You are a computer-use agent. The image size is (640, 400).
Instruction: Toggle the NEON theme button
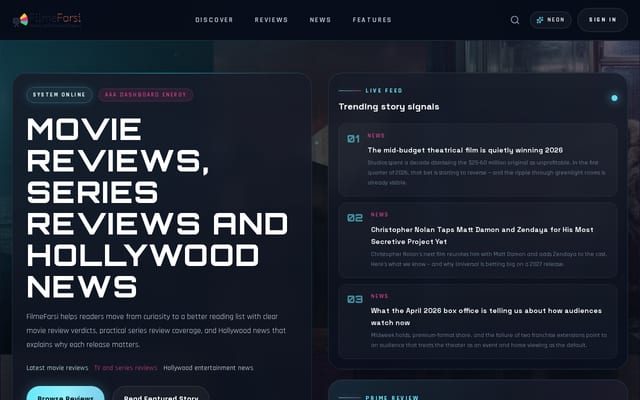[x=551, y=20]
